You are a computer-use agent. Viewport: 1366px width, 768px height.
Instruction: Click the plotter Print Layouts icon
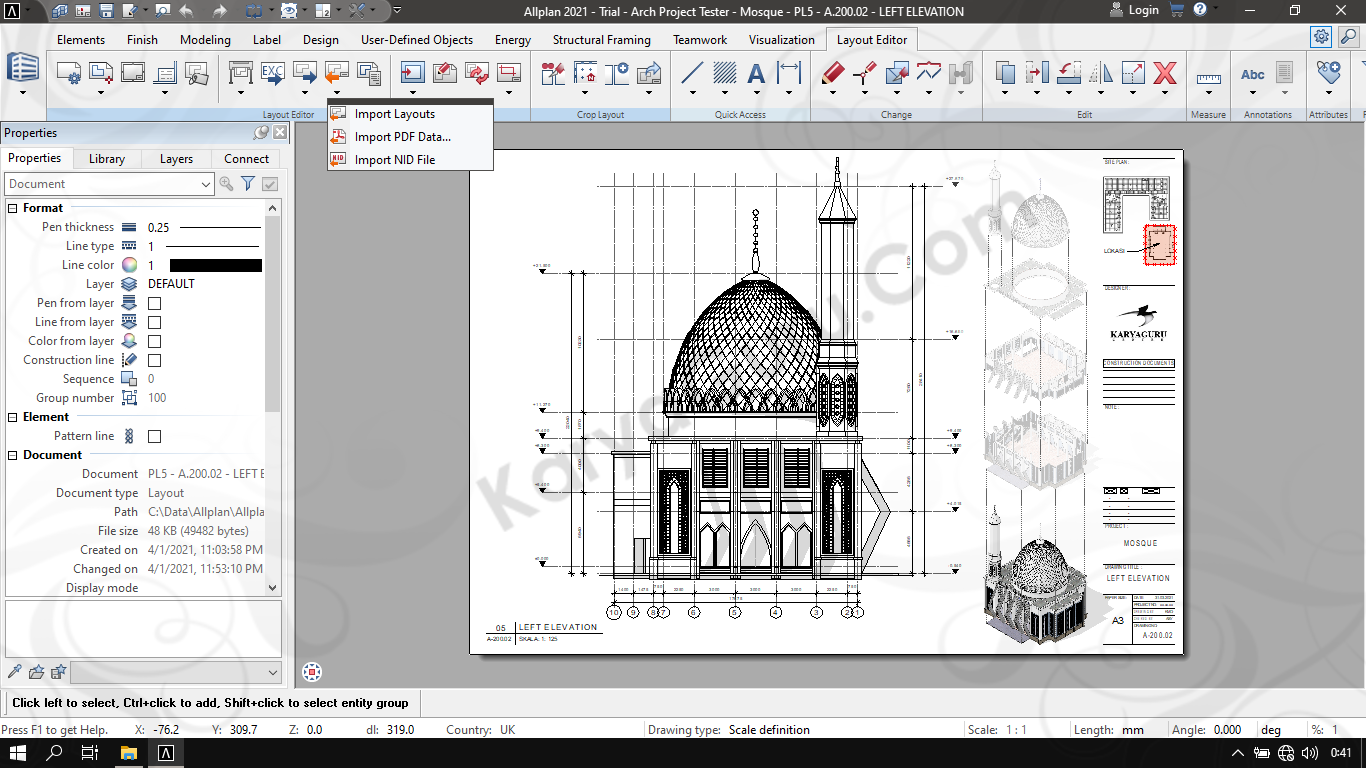click(241, 73)
